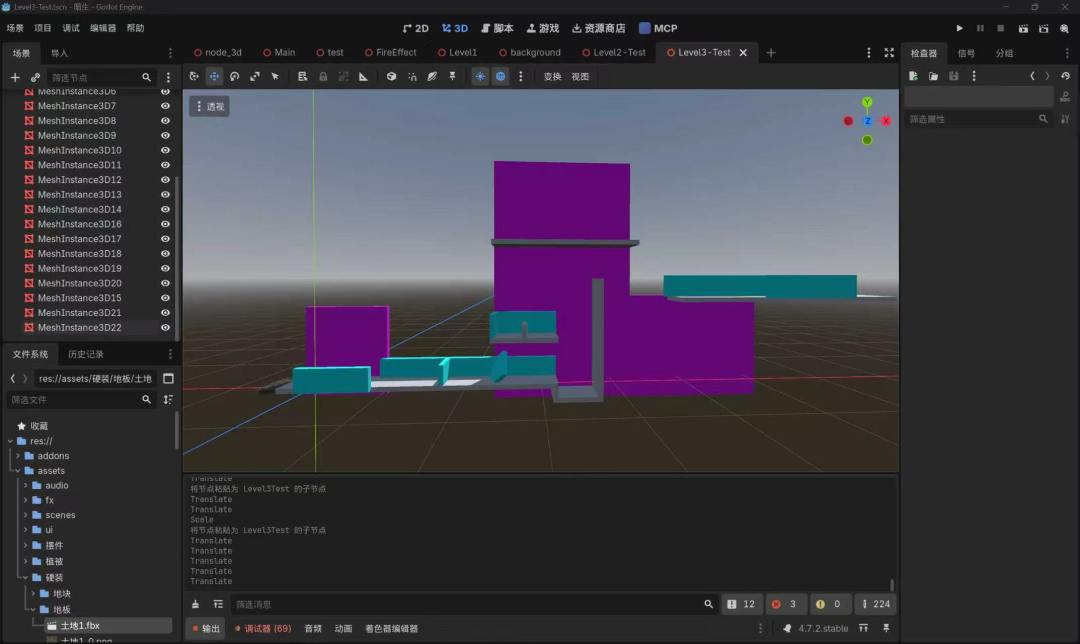
Task: Toggle visibility of MeshInstance3D10
Action: pyautogui.click(x=165, y=150)
